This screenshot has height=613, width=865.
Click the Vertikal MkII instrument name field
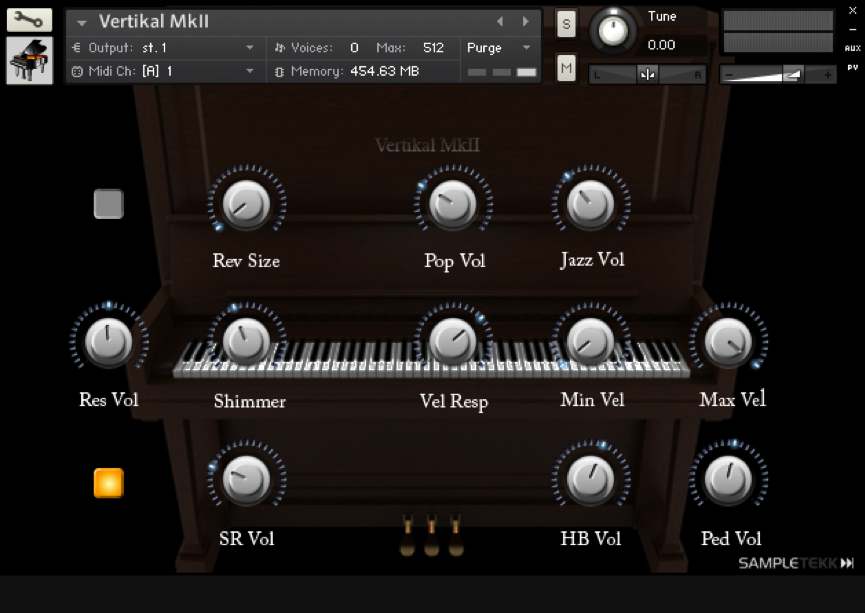154,22
